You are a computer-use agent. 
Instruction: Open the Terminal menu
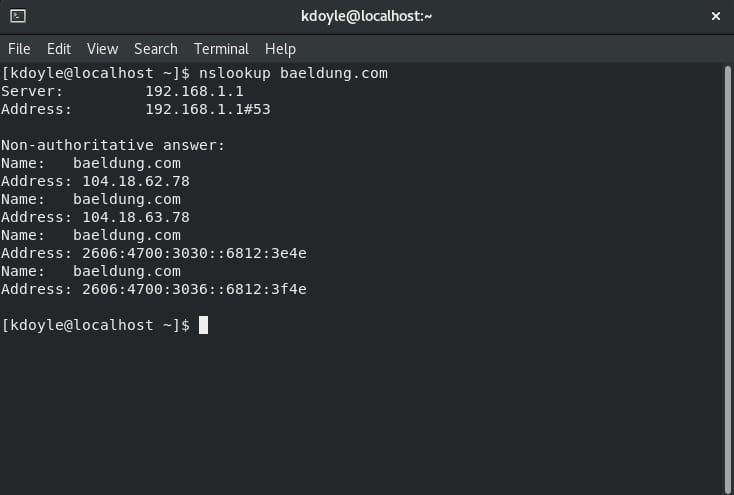[221, 49]
